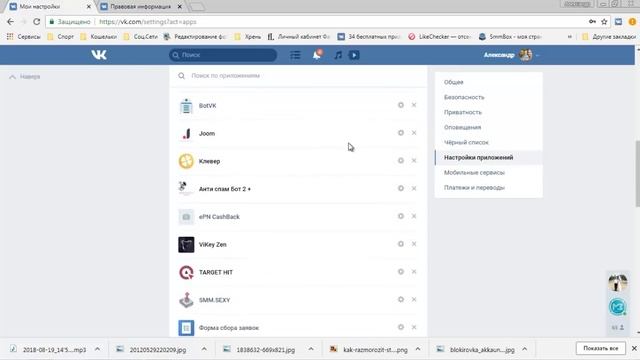Viewport: 640px width, 360px height.
Task: Open settings gear for Joom app
Action: click(401, 133)
